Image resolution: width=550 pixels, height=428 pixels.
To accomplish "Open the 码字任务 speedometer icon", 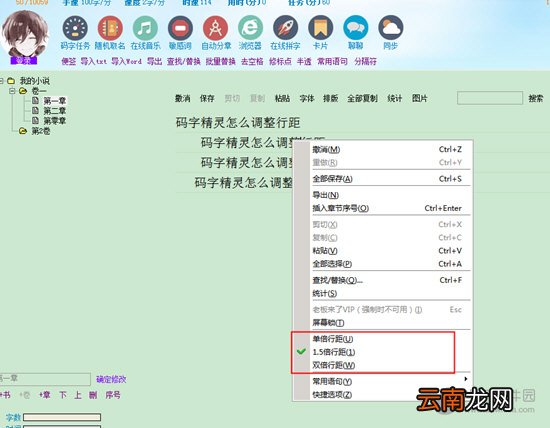I will coord(75,28).
